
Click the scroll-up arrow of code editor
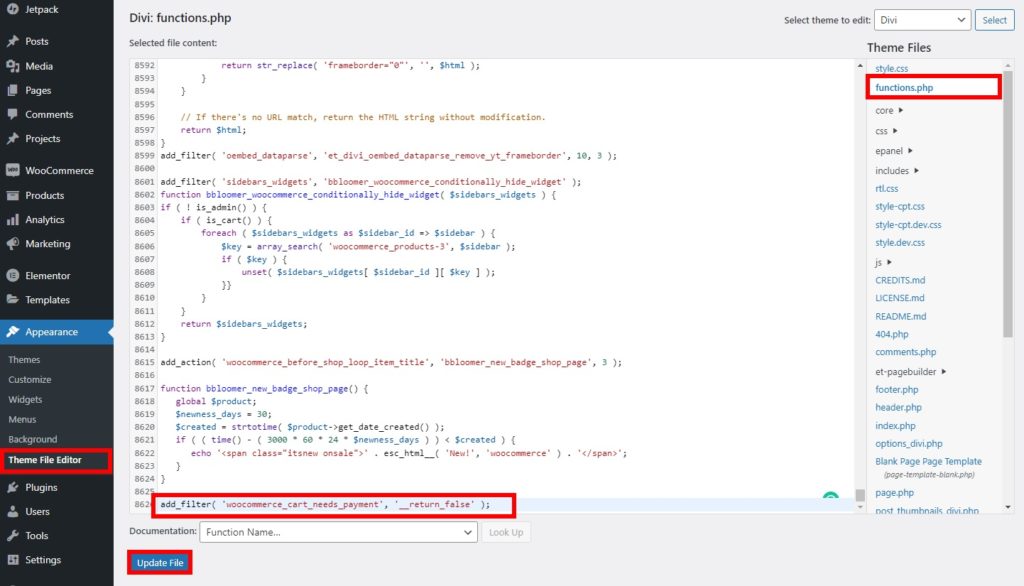860,66
